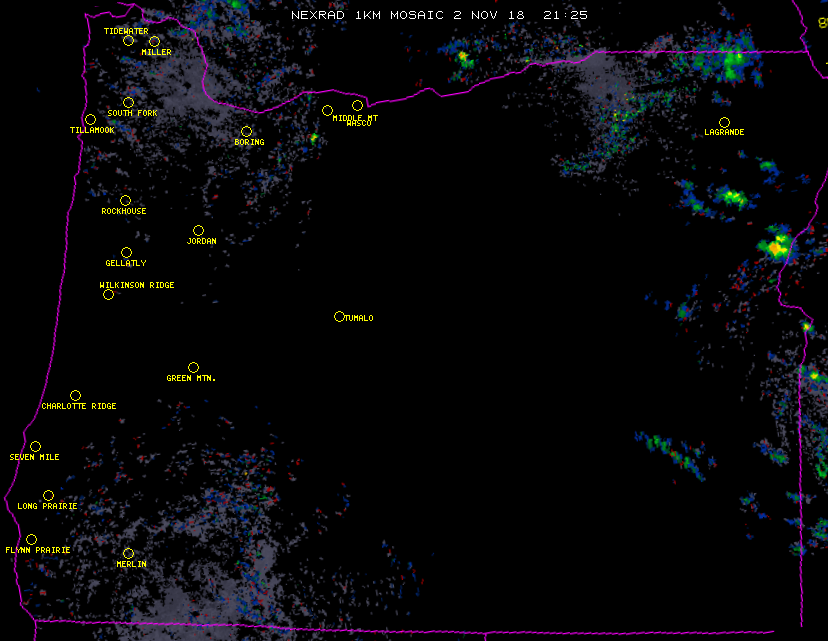This screenshot has width=828, height=641.
Task: Select the LaGrande station circle marker
Action: pyautogui.click(x=724, y=122)
